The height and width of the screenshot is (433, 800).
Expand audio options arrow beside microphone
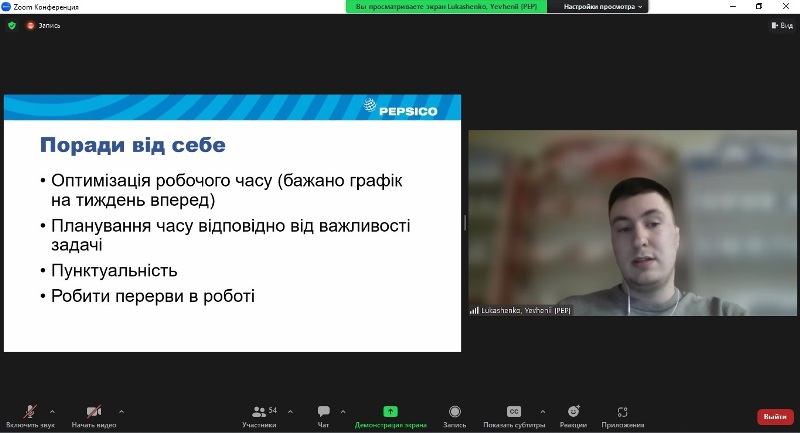pos(52,411)
